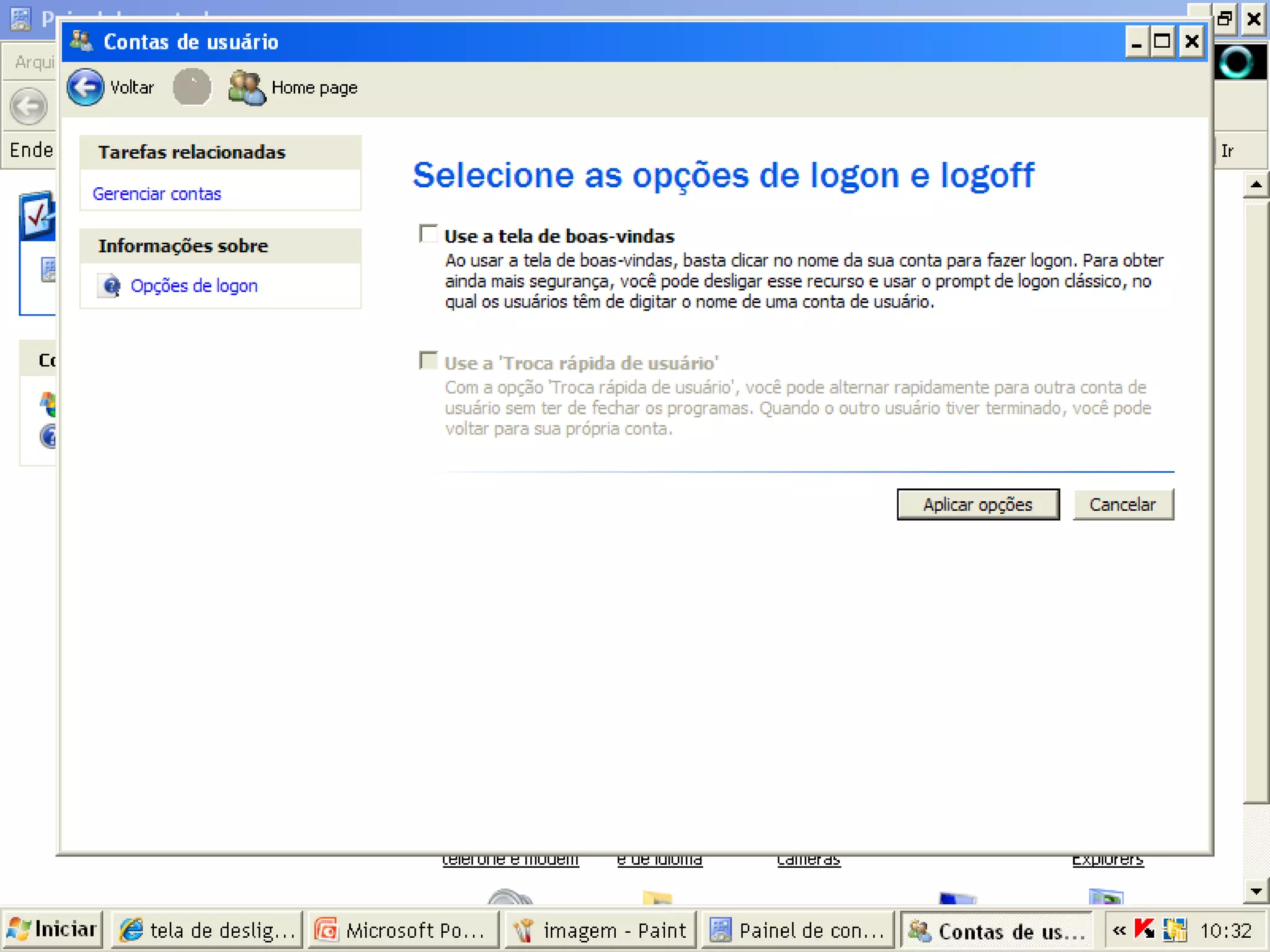
Task: Click the Contas de usuário taskbar icon
Action: pyautogui.click(x=920, y=930)
